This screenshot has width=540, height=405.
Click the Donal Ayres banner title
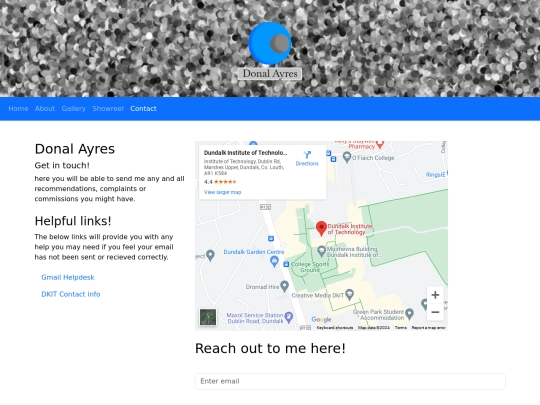(x=270, y=74)
